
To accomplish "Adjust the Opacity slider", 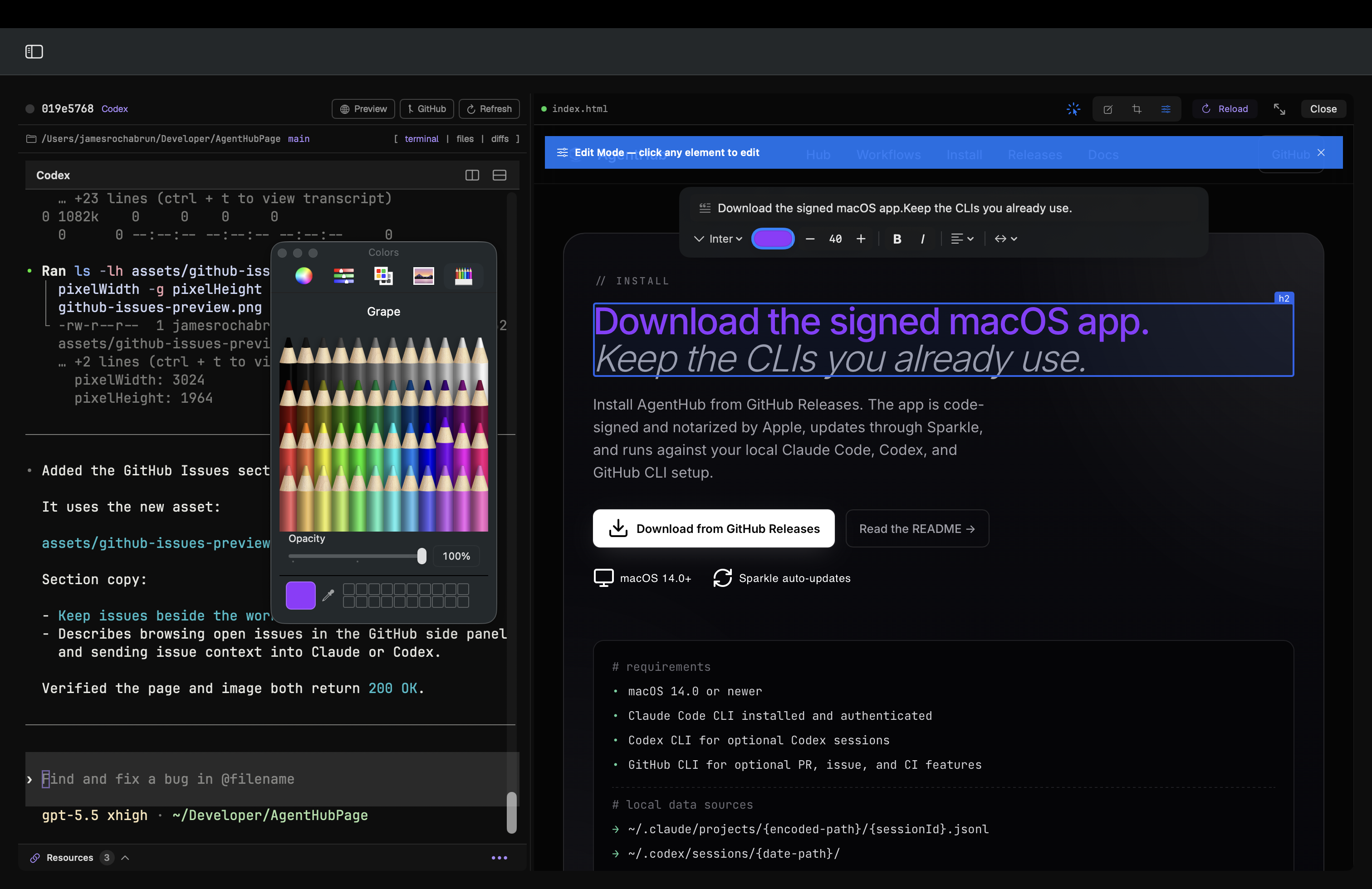I will click(x=358, y=556).
